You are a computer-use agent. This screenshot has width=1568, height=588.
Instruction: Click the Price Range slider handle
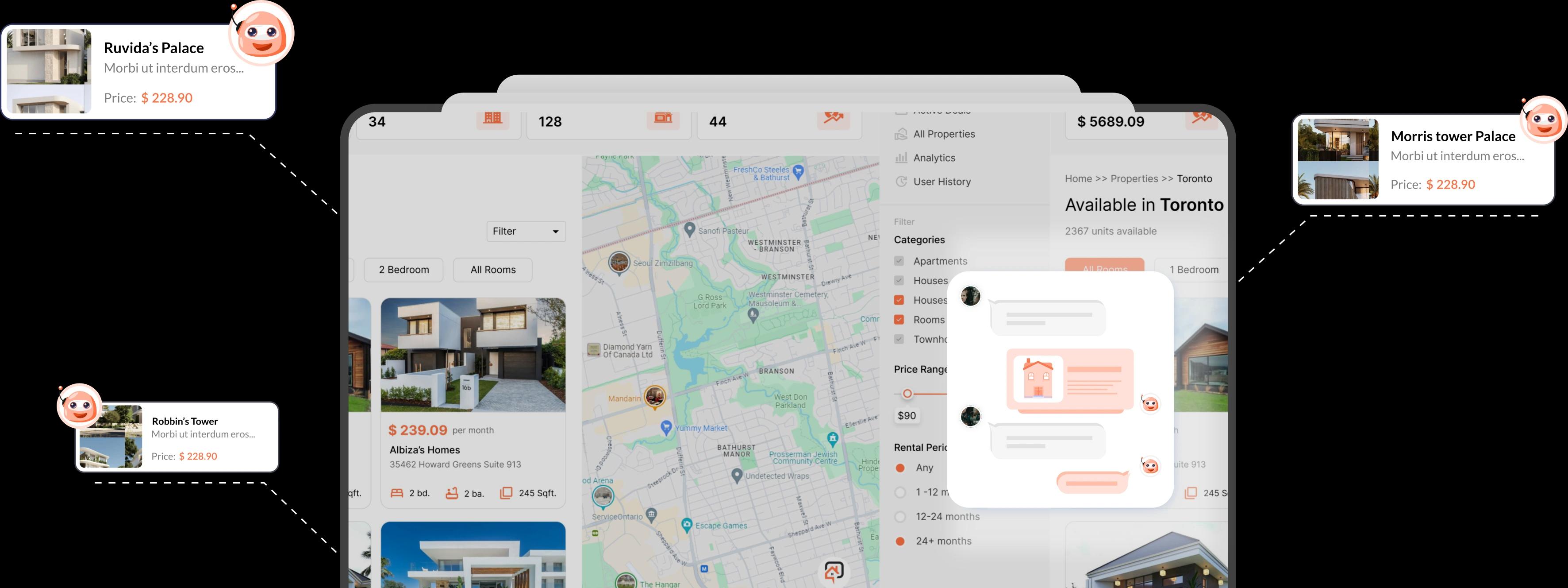[907, 394]
